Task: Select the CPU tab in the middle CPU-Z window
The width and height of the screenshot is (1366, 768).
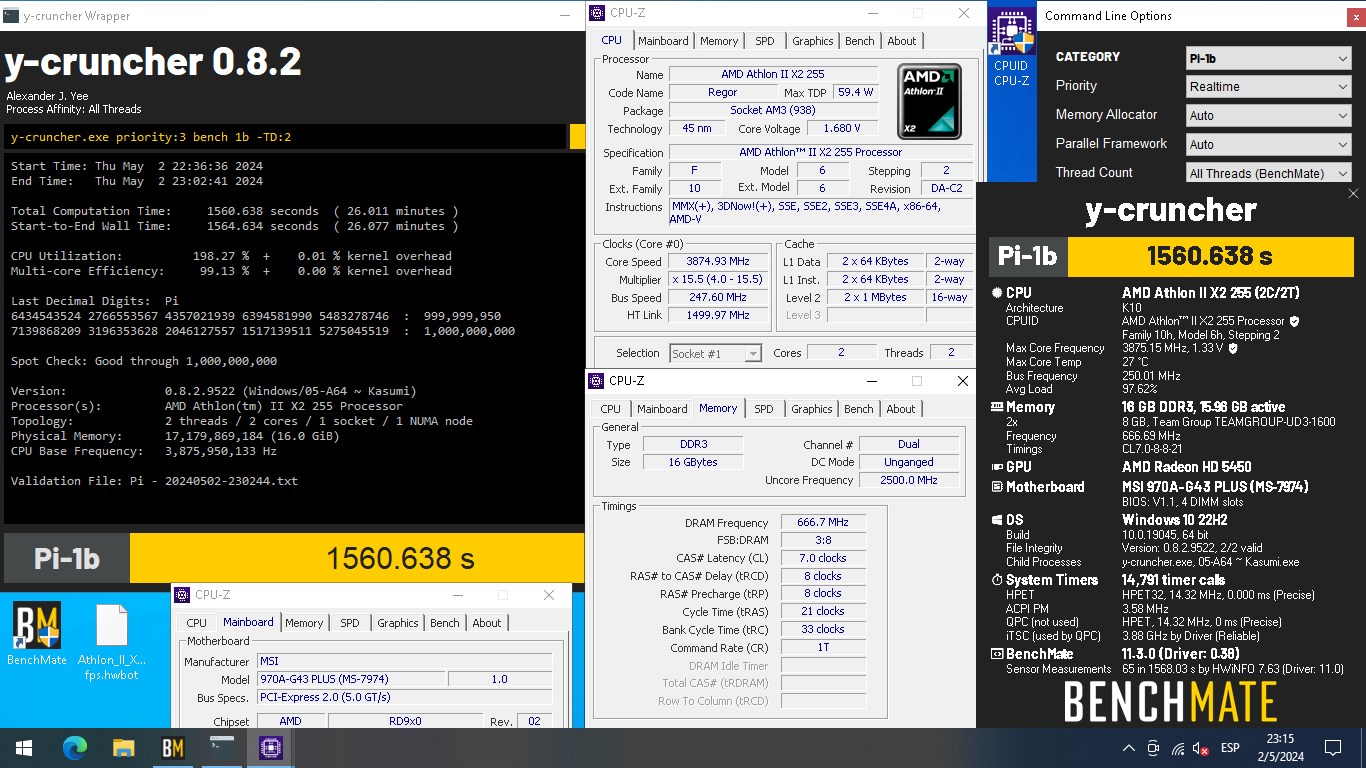Action: 610,409
